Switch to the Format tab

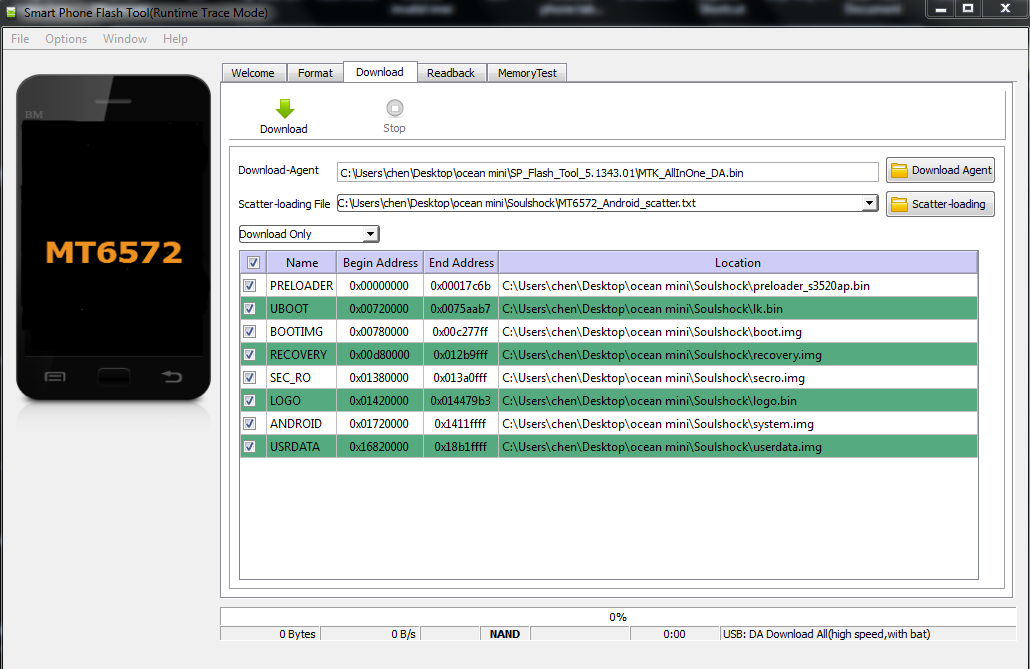pos(315,73)
